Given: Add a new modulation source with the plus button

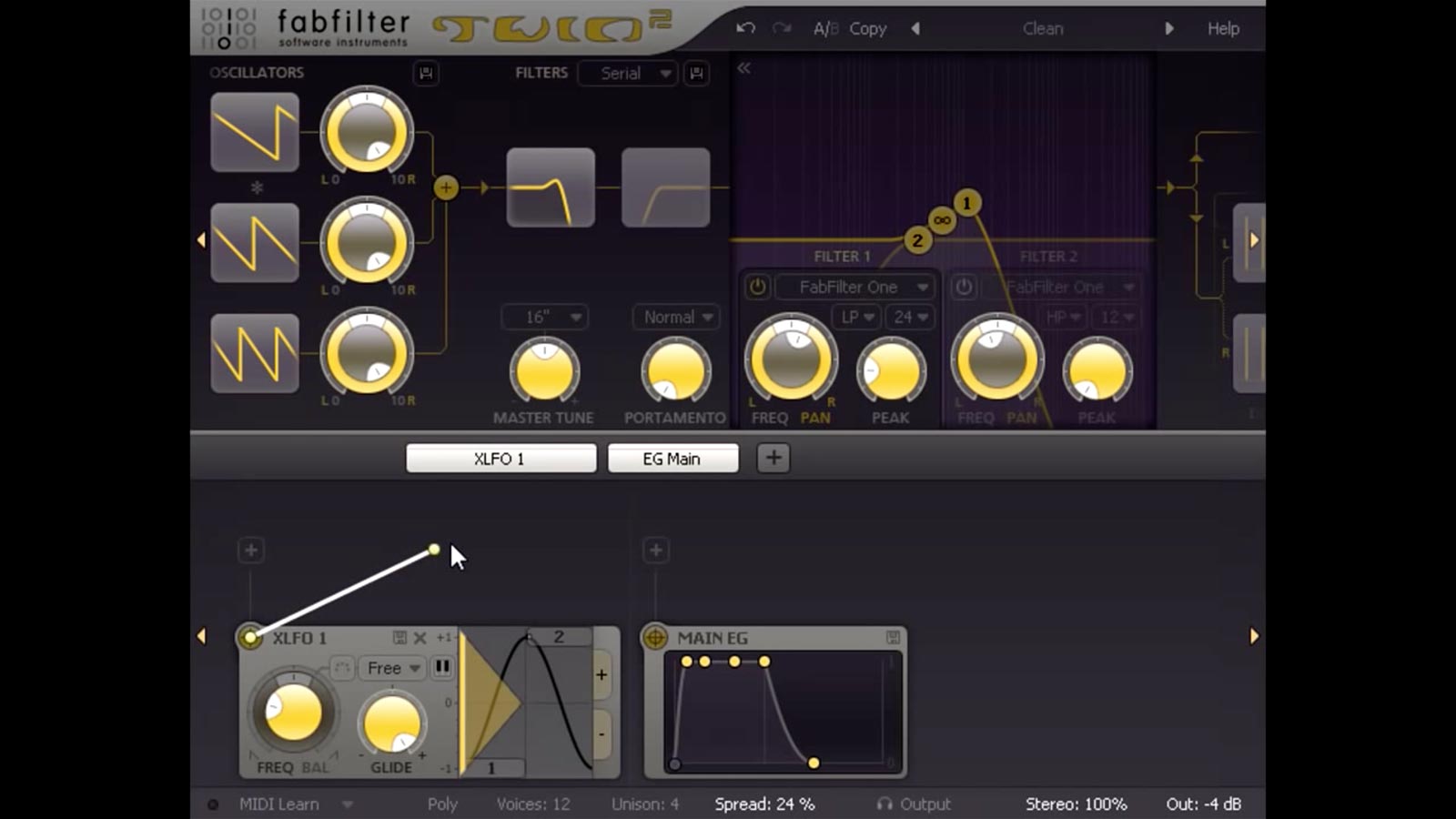Looking at the screenshot, I should coord(773,458).
